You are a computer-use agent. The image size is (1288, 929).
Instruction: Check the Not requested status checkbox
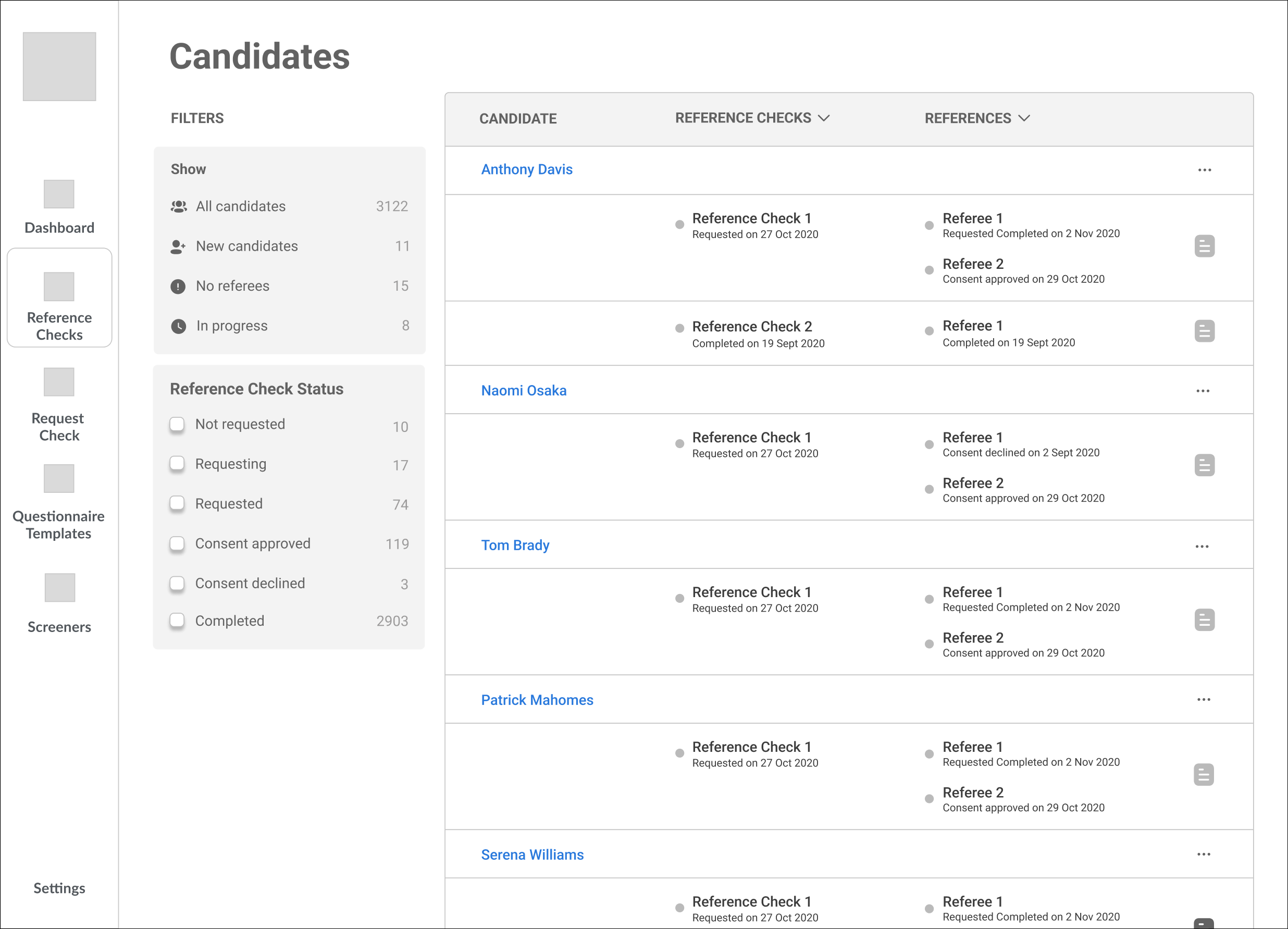[x=177, y=424]
